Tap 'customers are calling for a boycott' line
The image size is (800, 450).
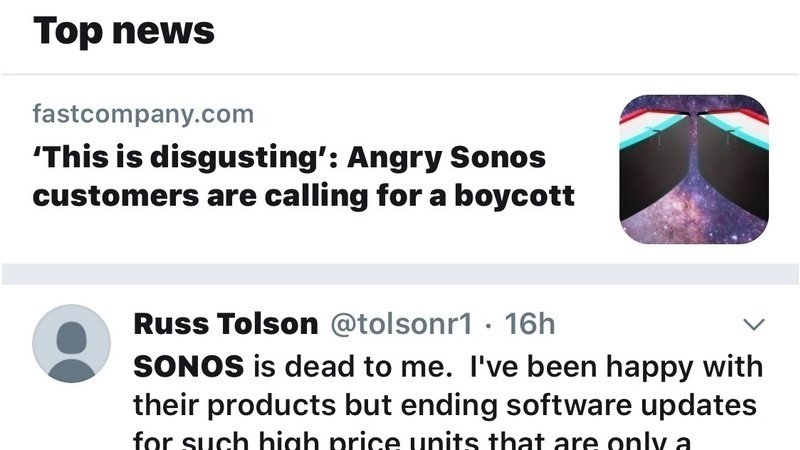point(303,194)
